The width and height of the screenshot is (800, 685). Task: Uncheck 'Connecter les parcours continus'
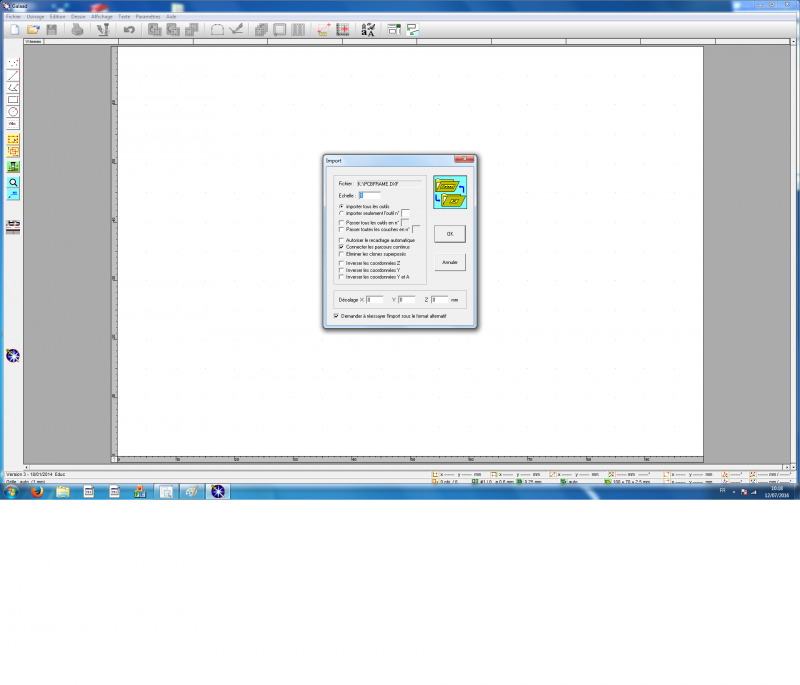pos(341,247)
